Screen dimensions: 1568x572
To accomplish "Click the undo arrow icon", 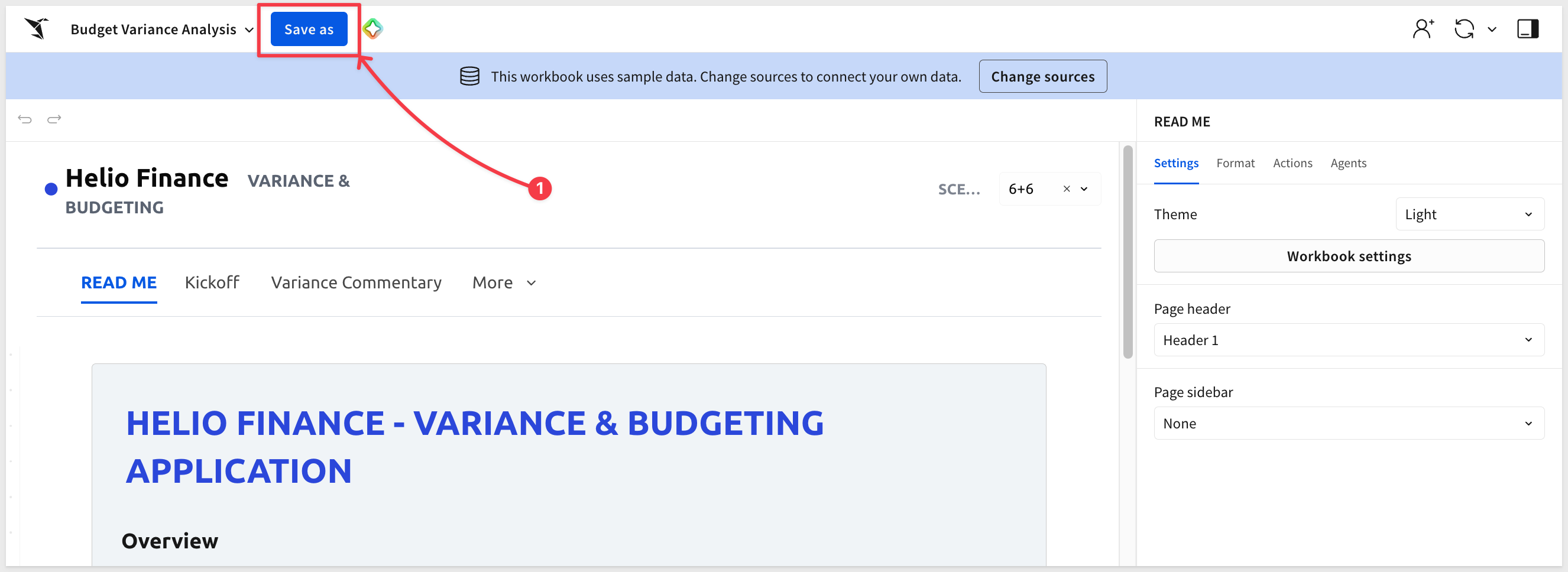I will pos(25,119).
